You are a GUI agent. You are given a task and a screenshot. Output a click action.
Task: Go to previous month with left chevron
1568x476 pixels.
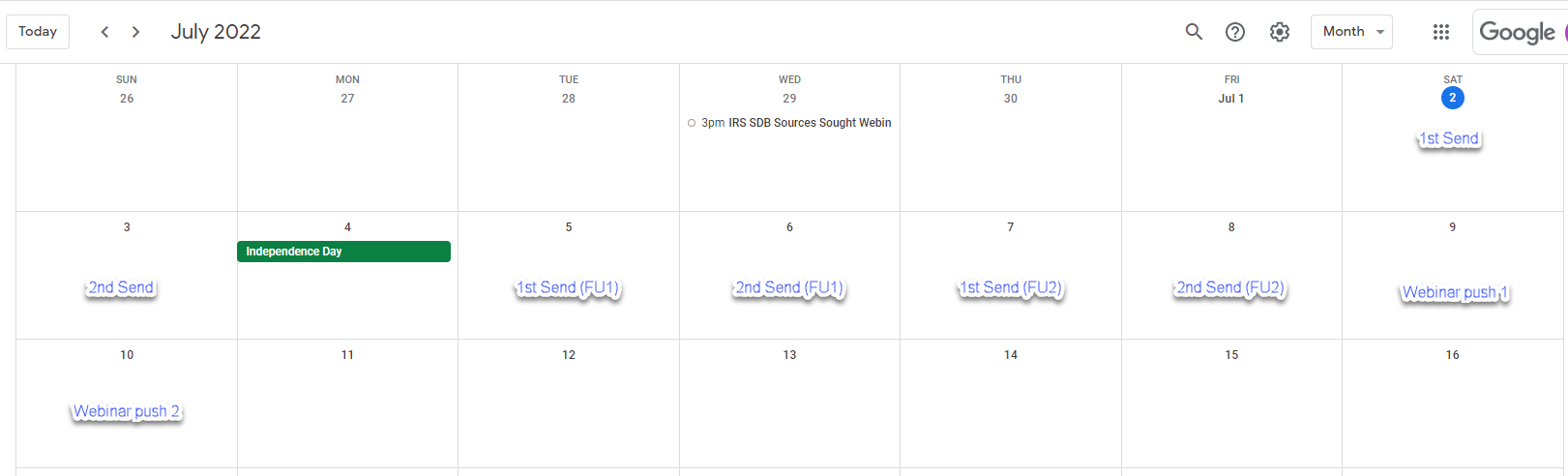(x=104, y=32)
